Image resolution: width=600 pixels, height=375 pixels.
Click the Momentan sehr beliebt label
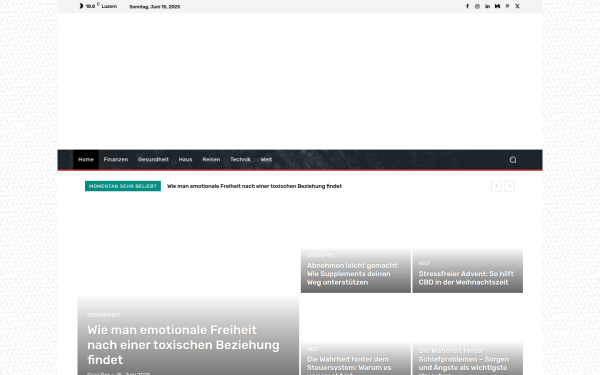click(123, 186)
